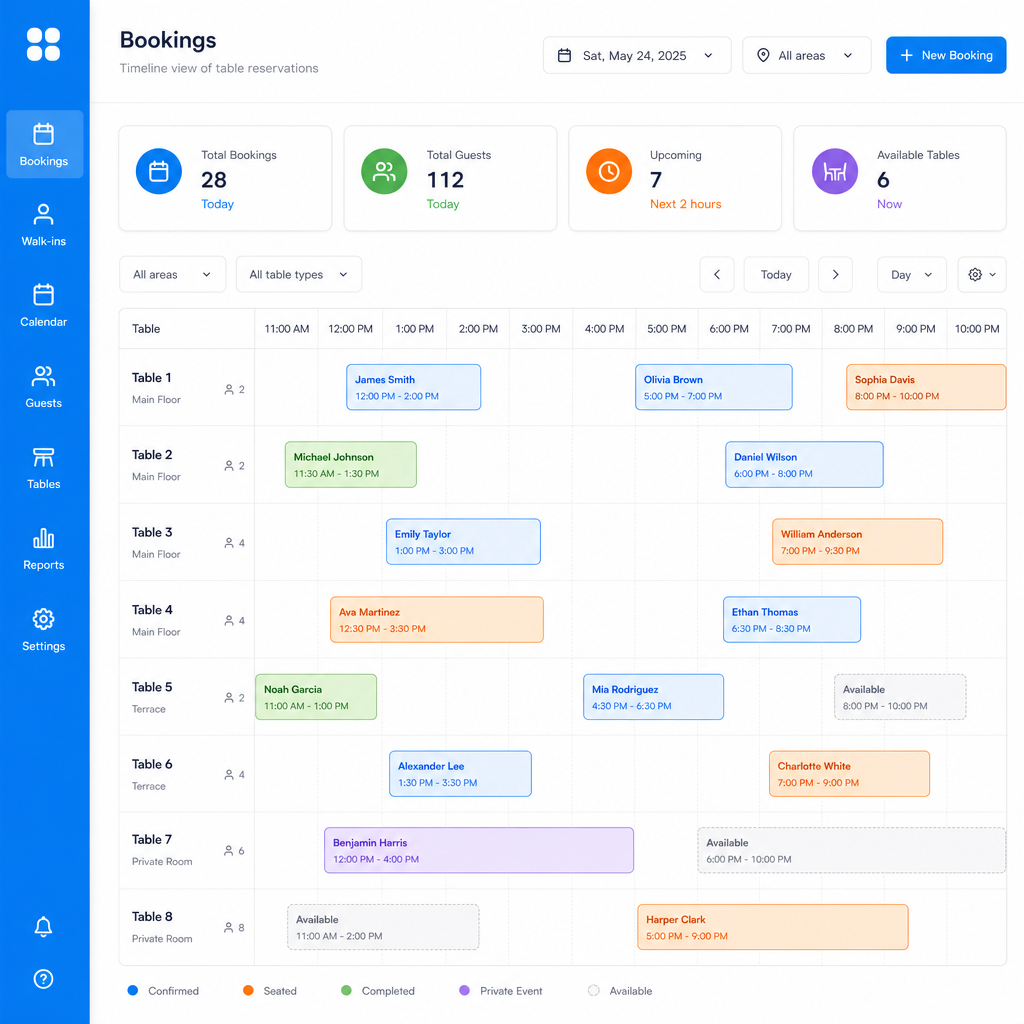This screenshot has height=1024, width=1024.
Task: Click the Confirmed blue legend dot
Action: [133, 990]
